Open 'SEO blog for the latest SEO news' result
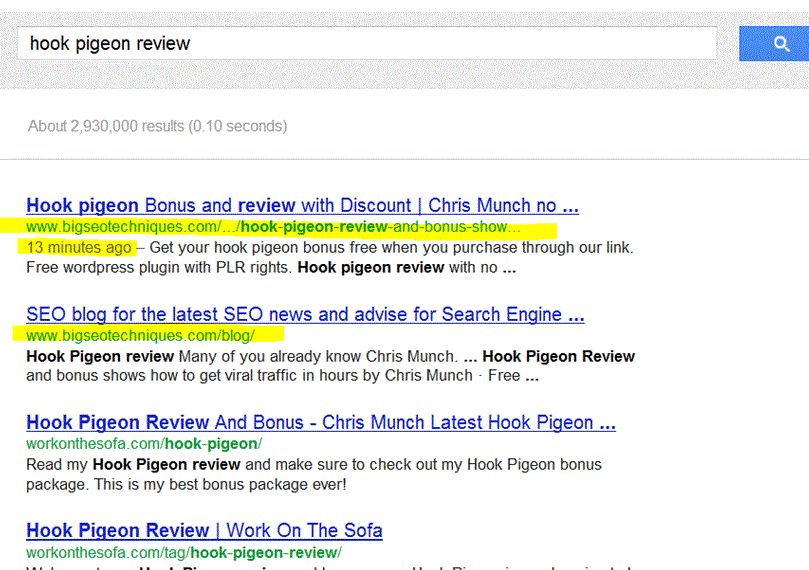This screenshot has width=809, height=570. coord(305,314)
